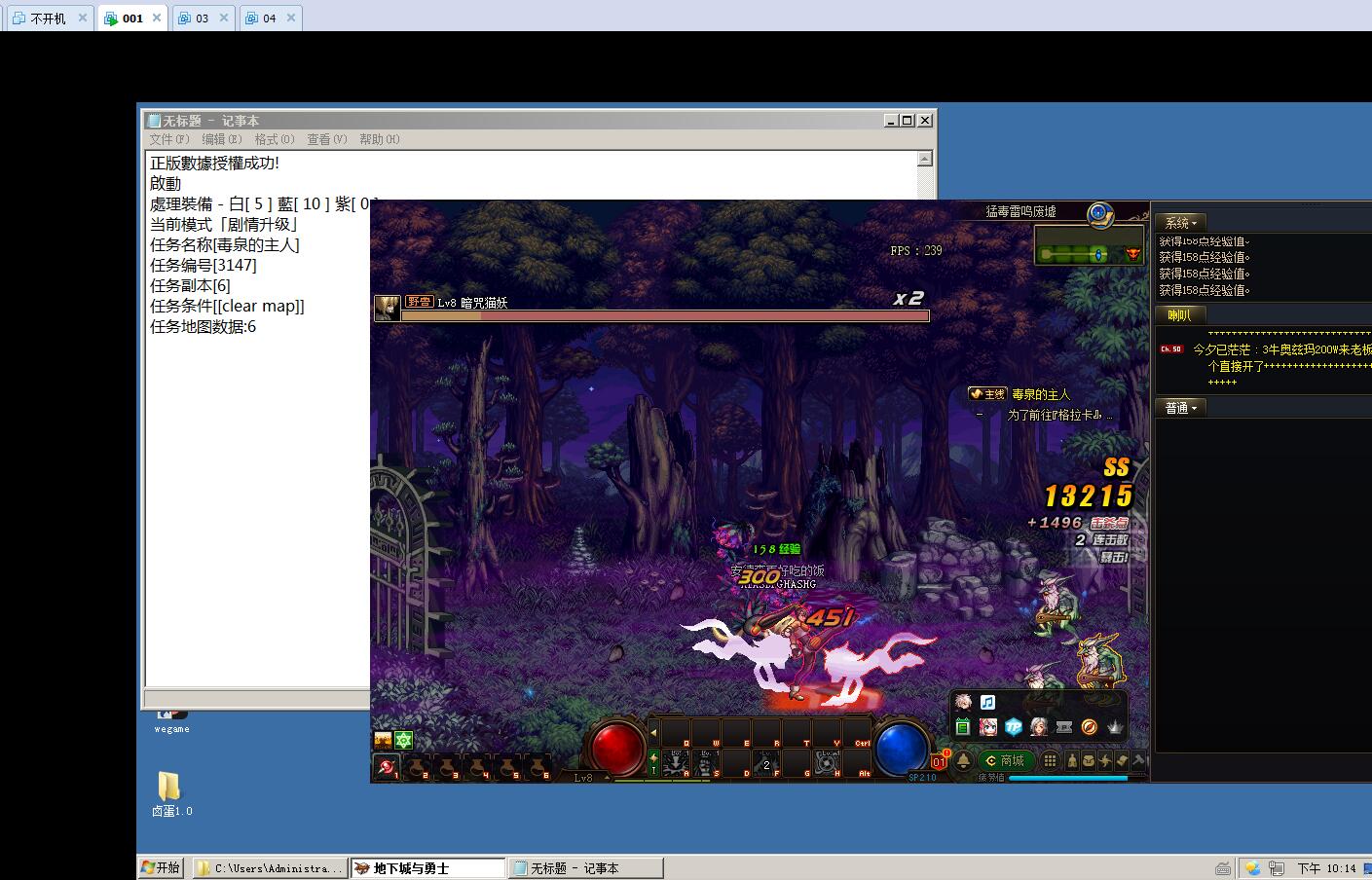This screenshot has width=1372, height=880.
Task: Switch to the 03 VM tab
Action: 202,18
